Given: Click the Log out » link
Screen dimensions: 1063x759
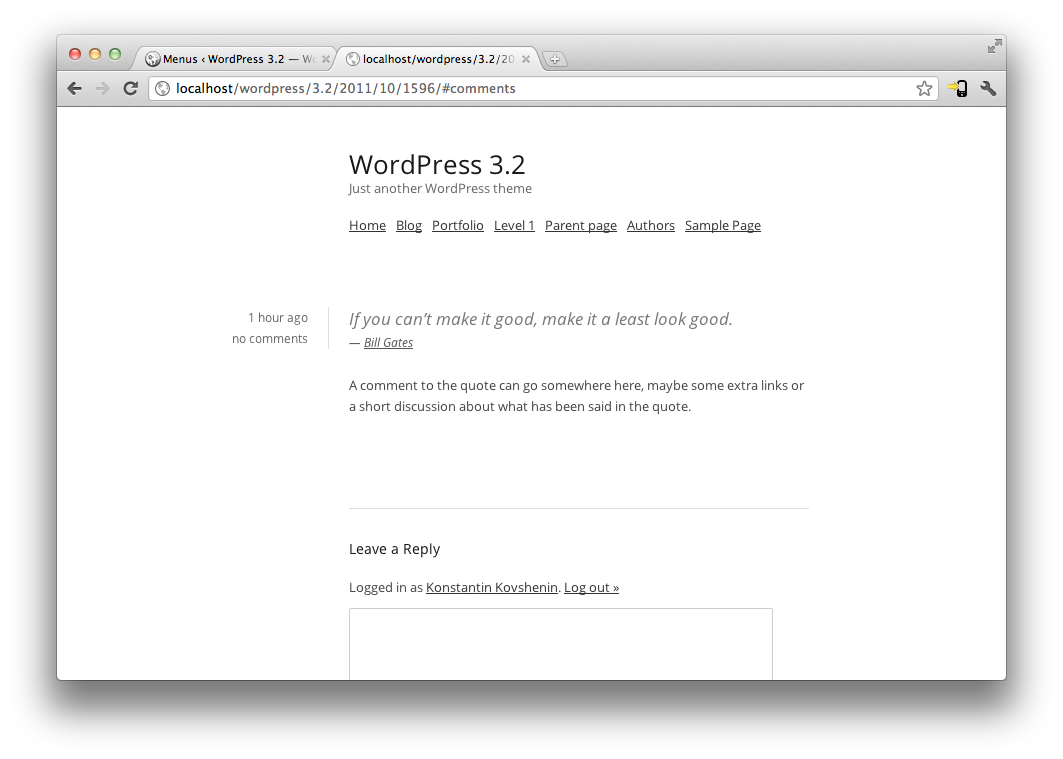Looking at the screenshot, I should click(591, 588).
